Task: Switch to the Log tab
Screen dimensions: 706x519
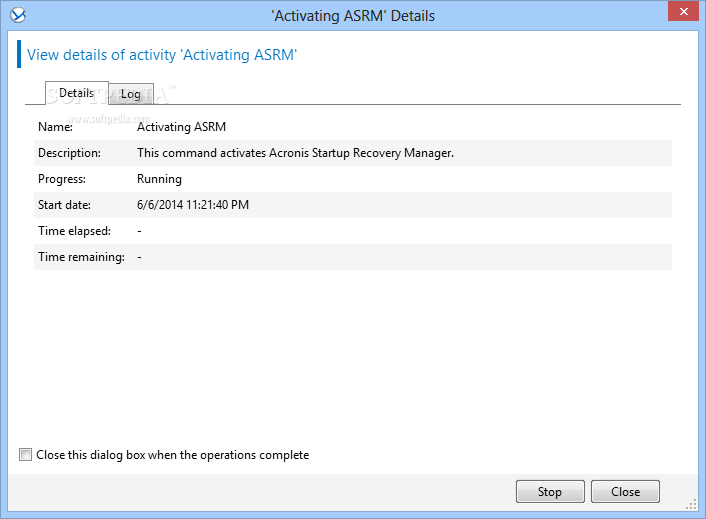Action: [131, 94]
